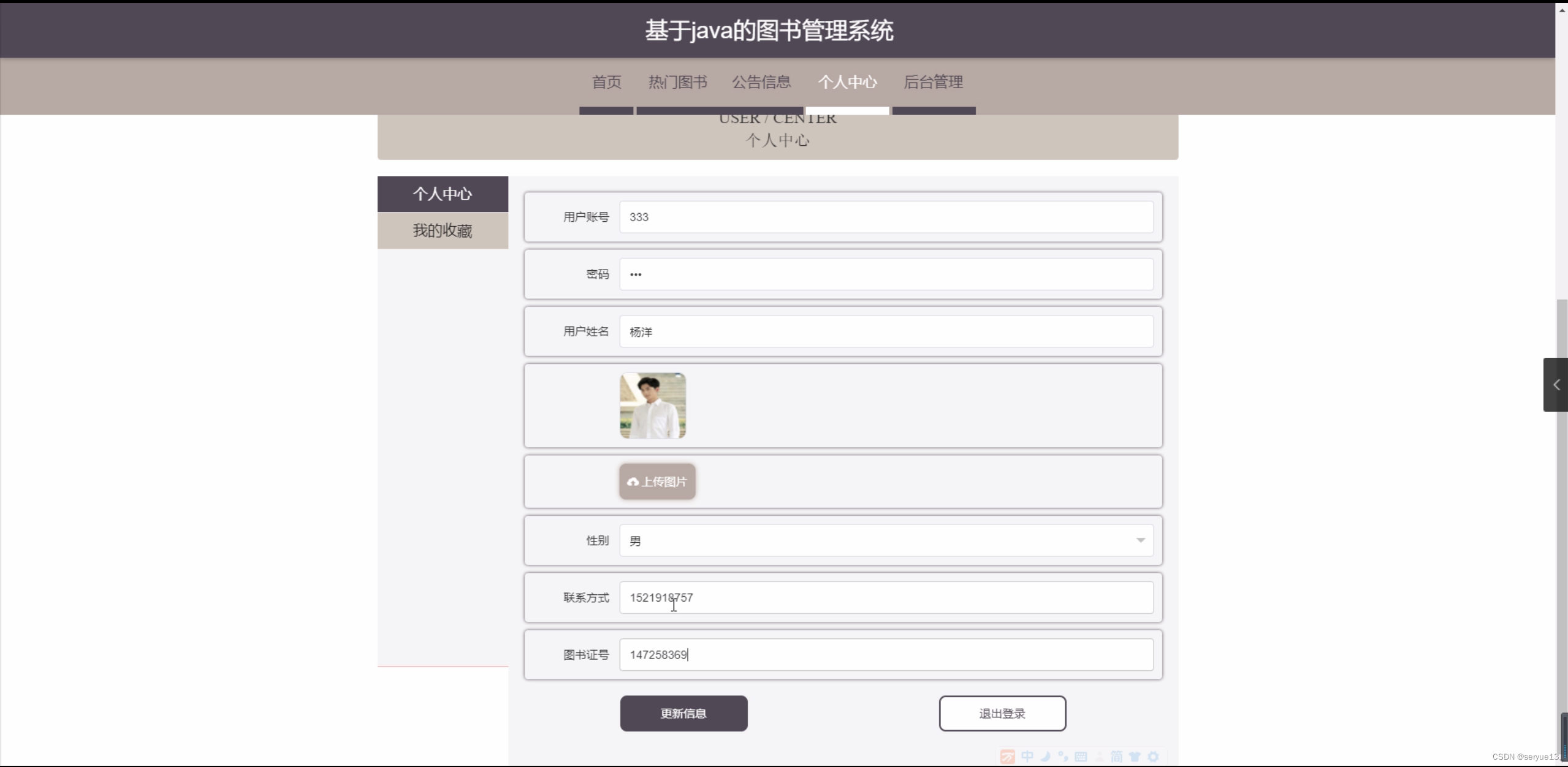1568x767 pixels.
Task: Click into the 图书证号 input field
Action: (886, 655)
